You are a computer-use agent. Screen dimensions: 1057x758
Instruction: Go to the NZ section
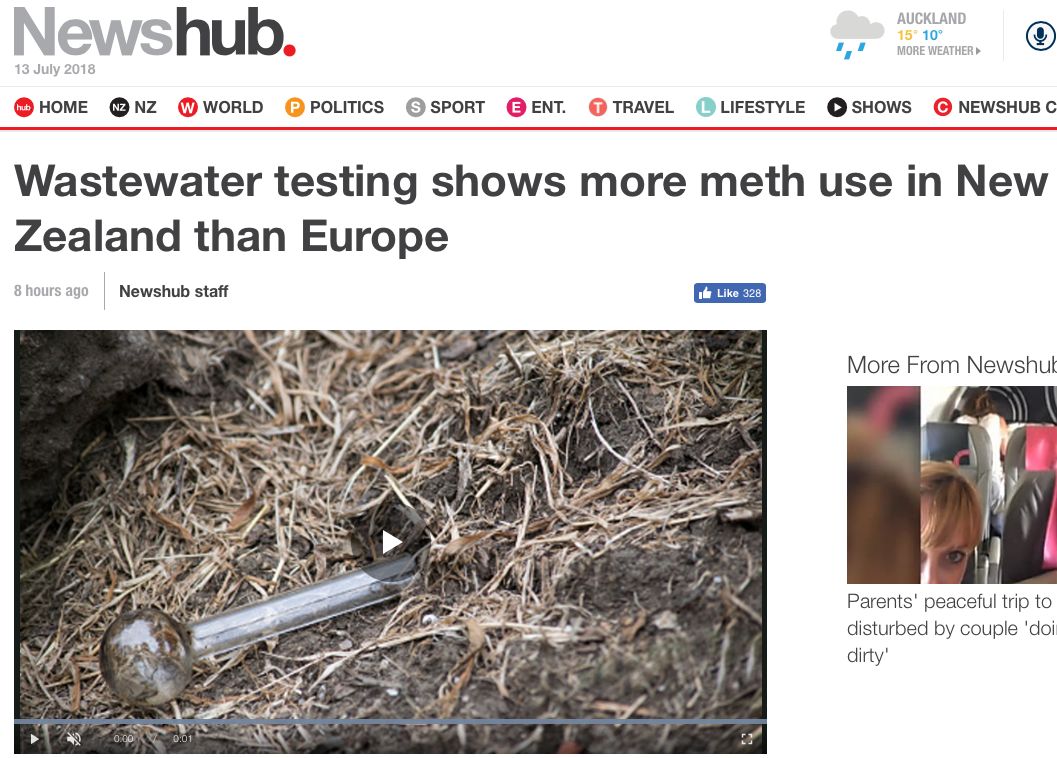(x=133, y=107)
